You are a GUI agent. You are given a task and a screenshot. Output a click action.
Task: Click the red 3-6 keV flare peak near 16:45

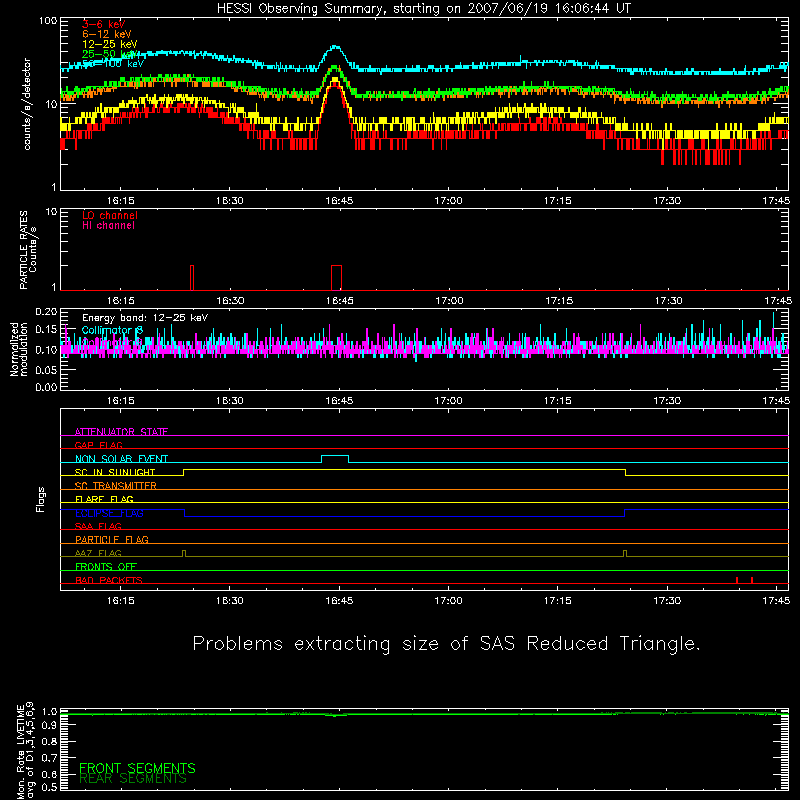tap(335, 87)
